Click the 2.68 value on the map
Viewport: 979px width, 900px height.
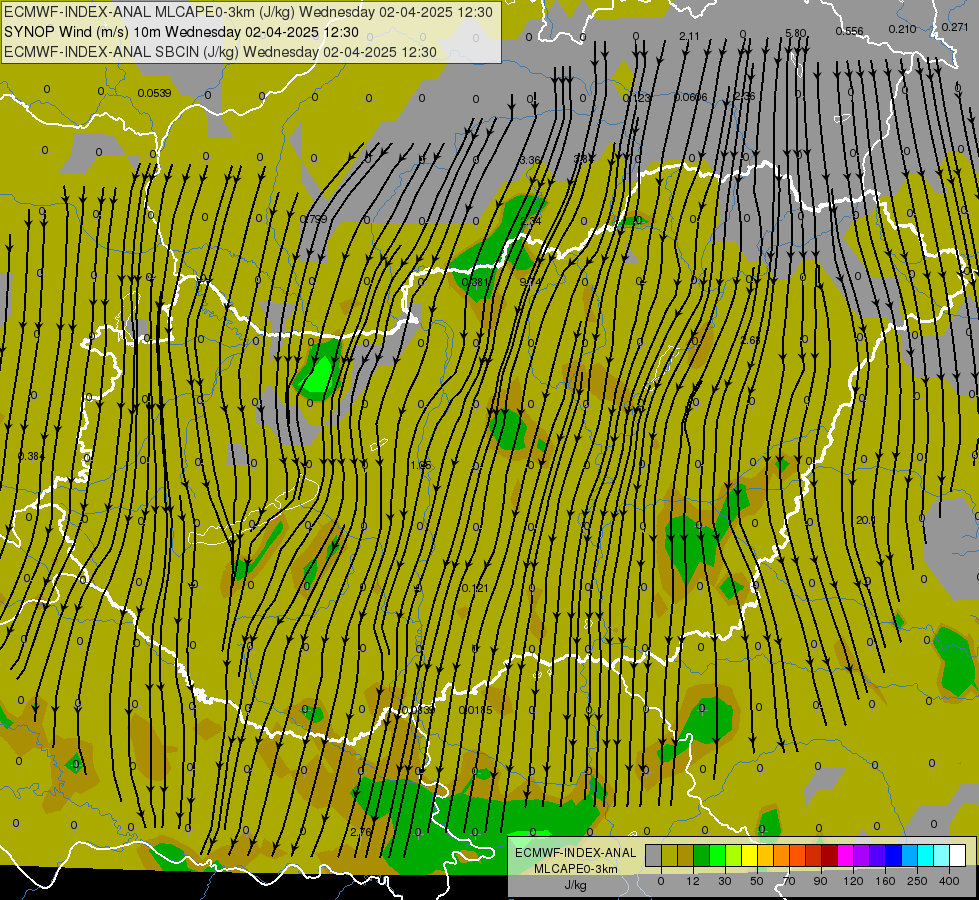pyautogui.click(x=751, y=340)
